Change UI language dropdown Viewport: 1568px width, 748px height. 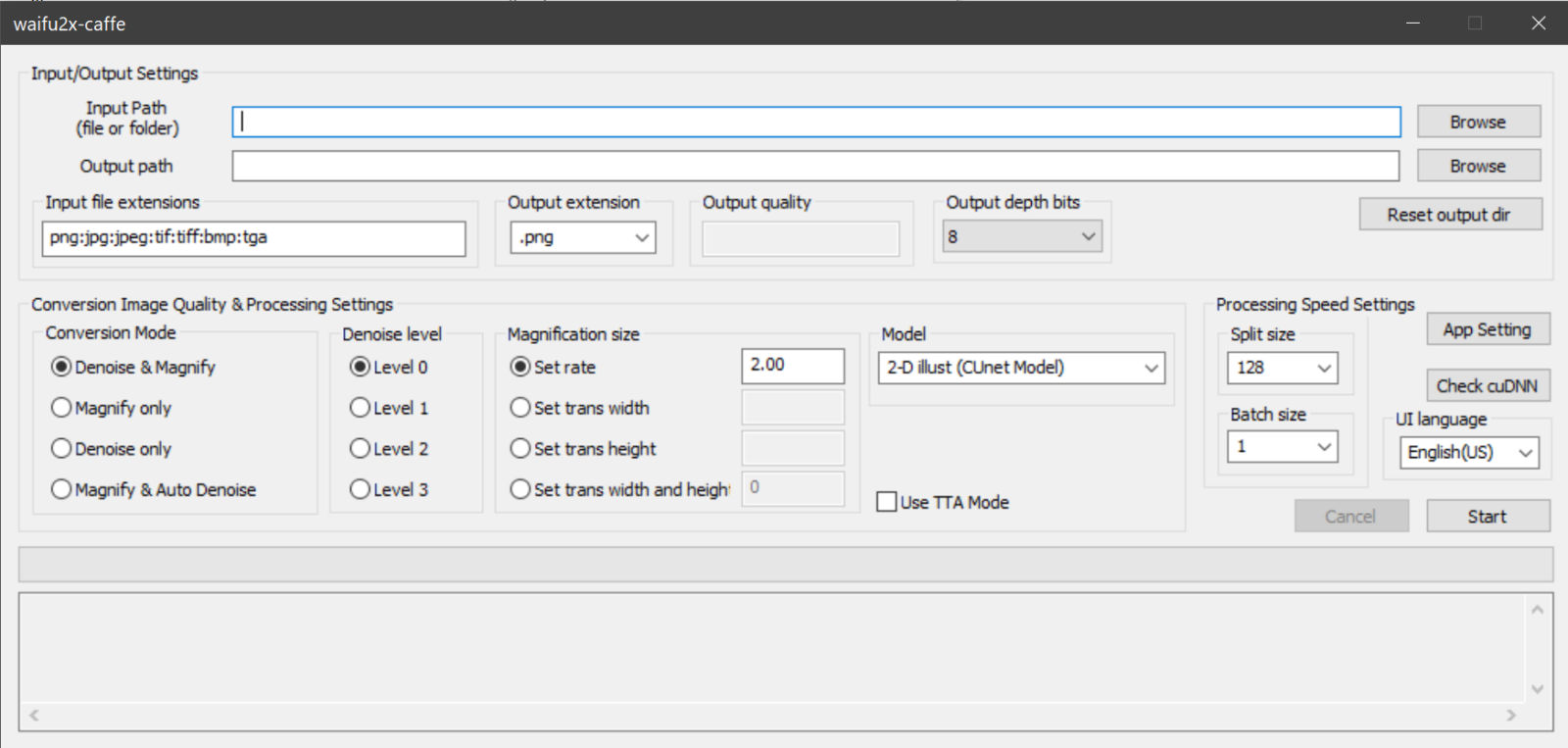pos(1469,452)
